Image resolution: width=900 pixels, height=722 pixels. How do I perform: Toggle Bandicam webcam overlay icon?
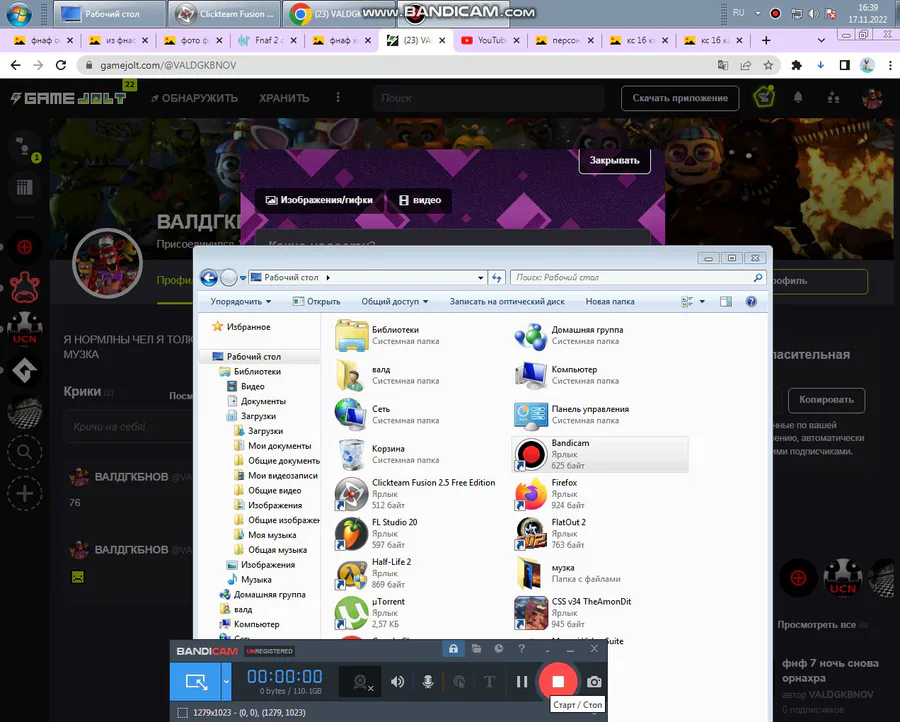361,682
